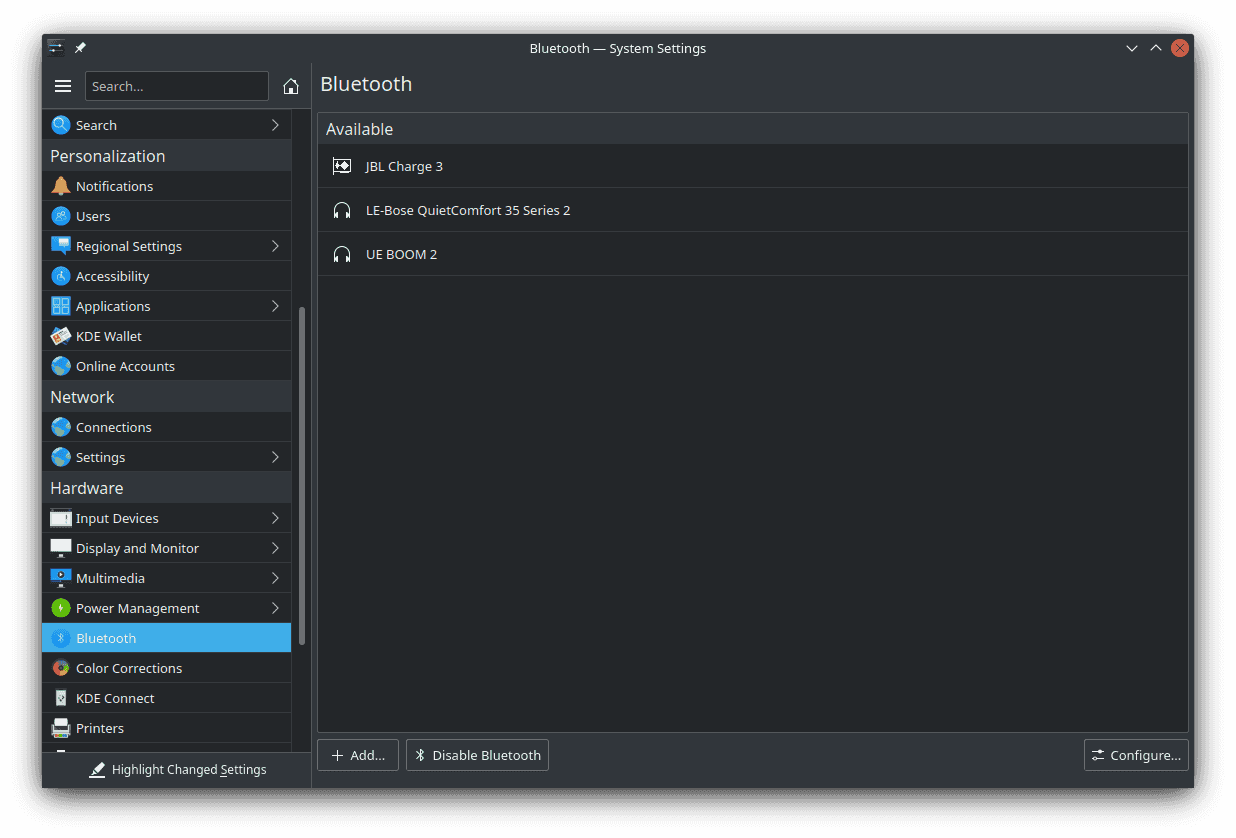Click inside the Search input field

tap(176, 86)
